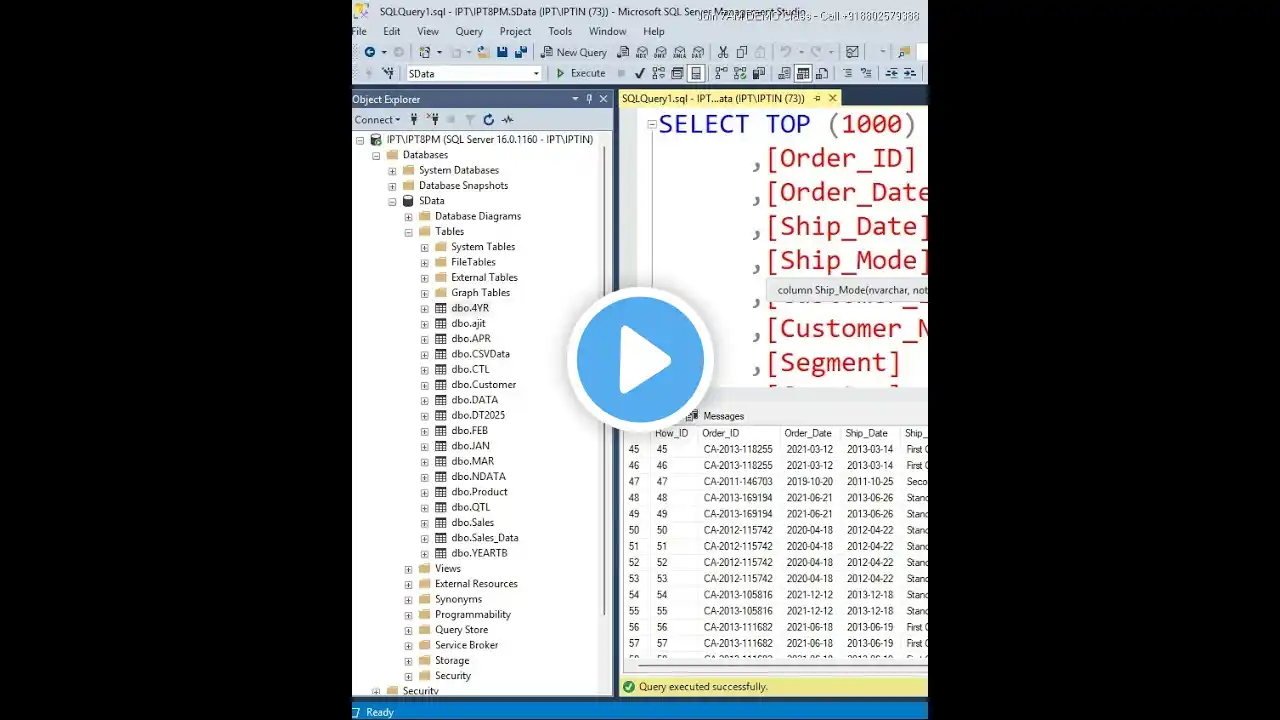Screen dimensions: 1280x720
Task: Click the Increase Indent icon
Action: [x=910, y=73]
